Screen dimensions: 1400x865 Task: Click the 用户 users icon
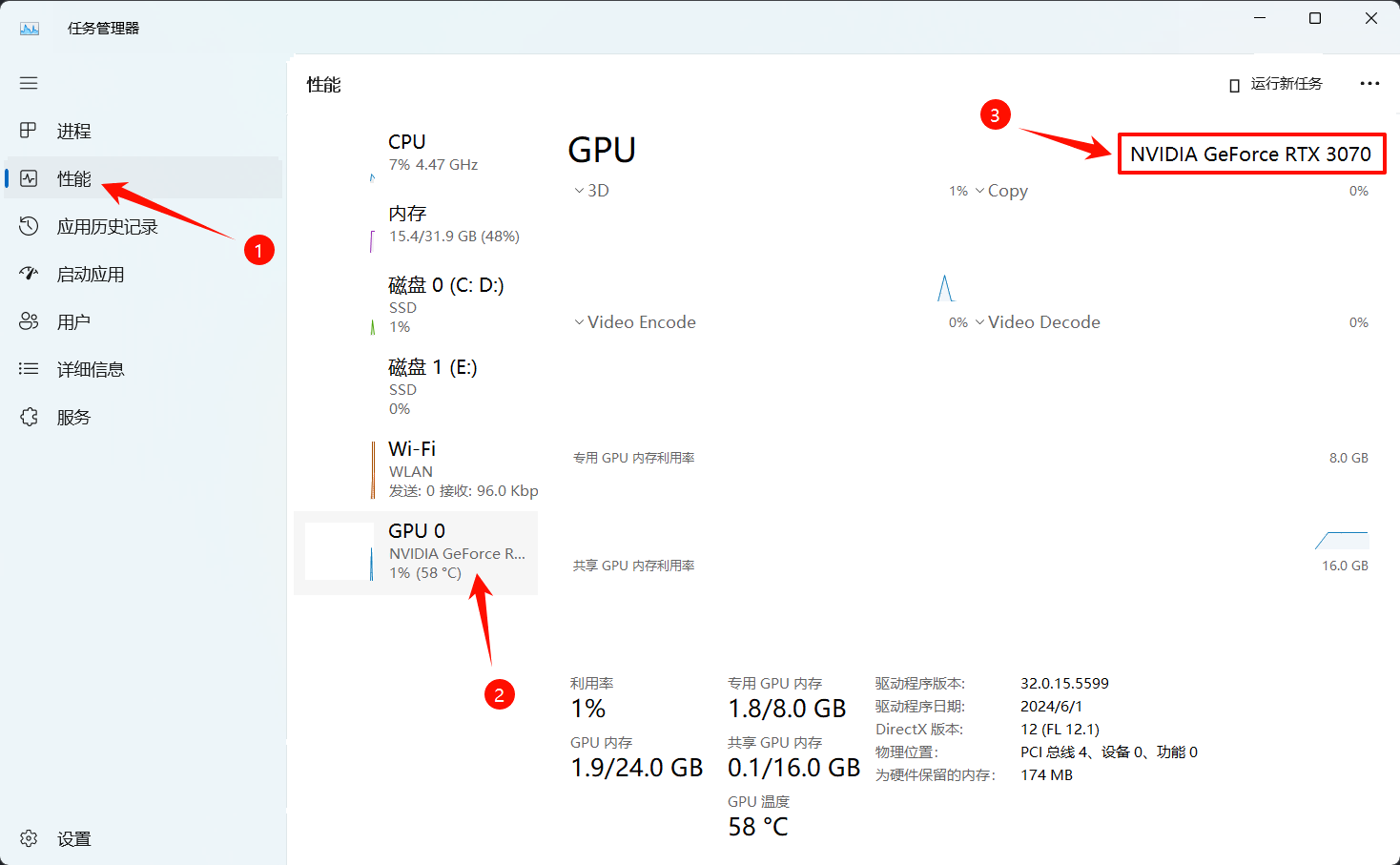coord(29,321)
